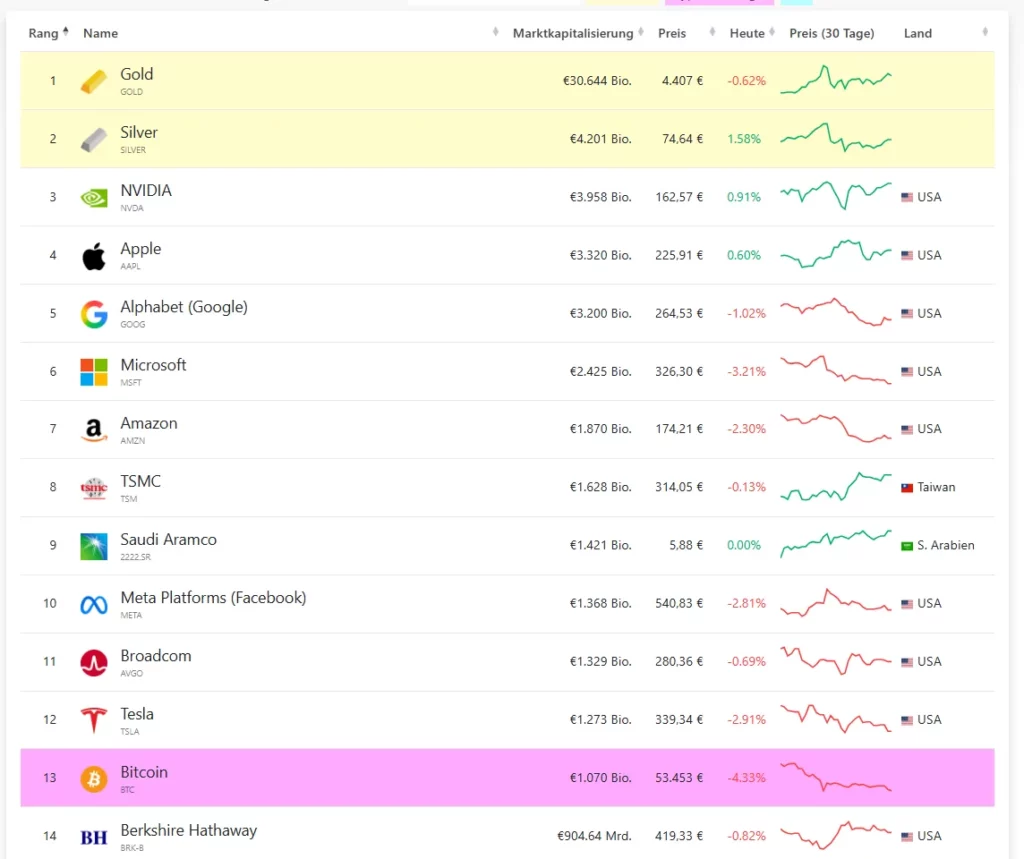The width and height of the screenshot is (1024, 859).
Task: Sort by Heute column header
Action: (x=747, y=33)
